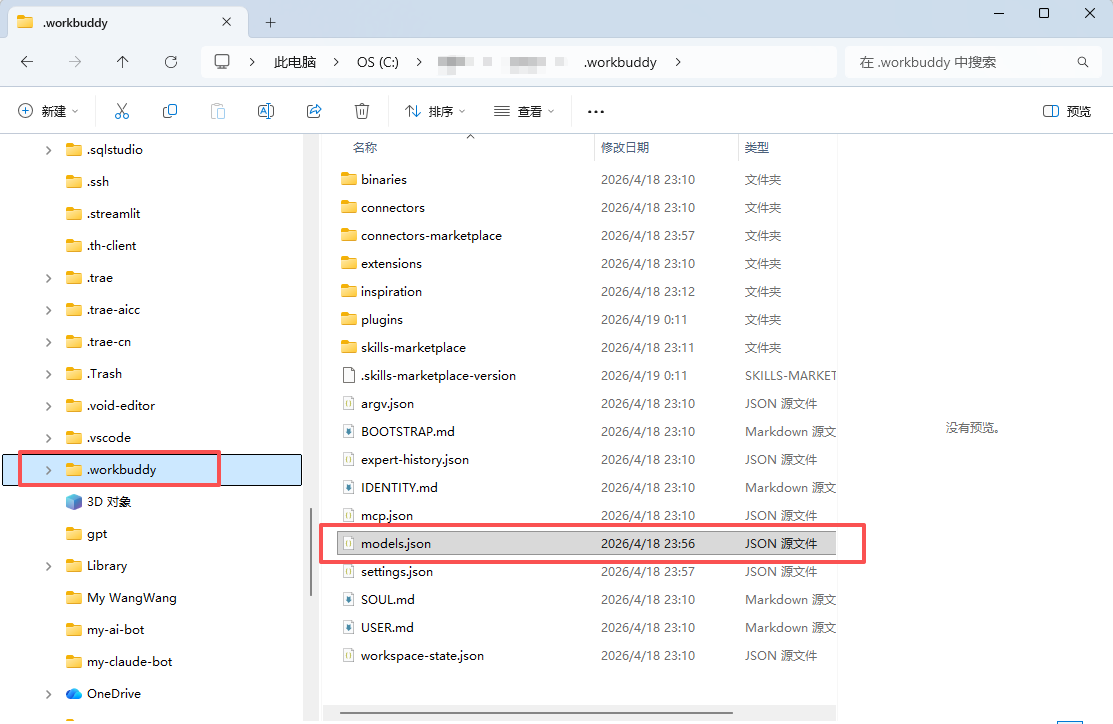Toggle the 预览 preview pane

[x=1067, y=111]
